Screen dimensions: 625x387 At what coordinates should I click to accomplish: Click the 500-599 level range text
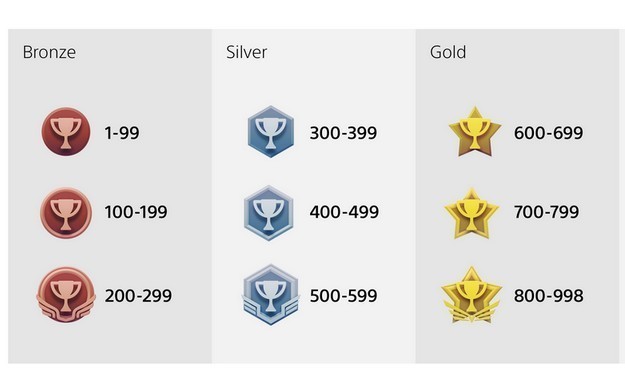click(343, 296)
